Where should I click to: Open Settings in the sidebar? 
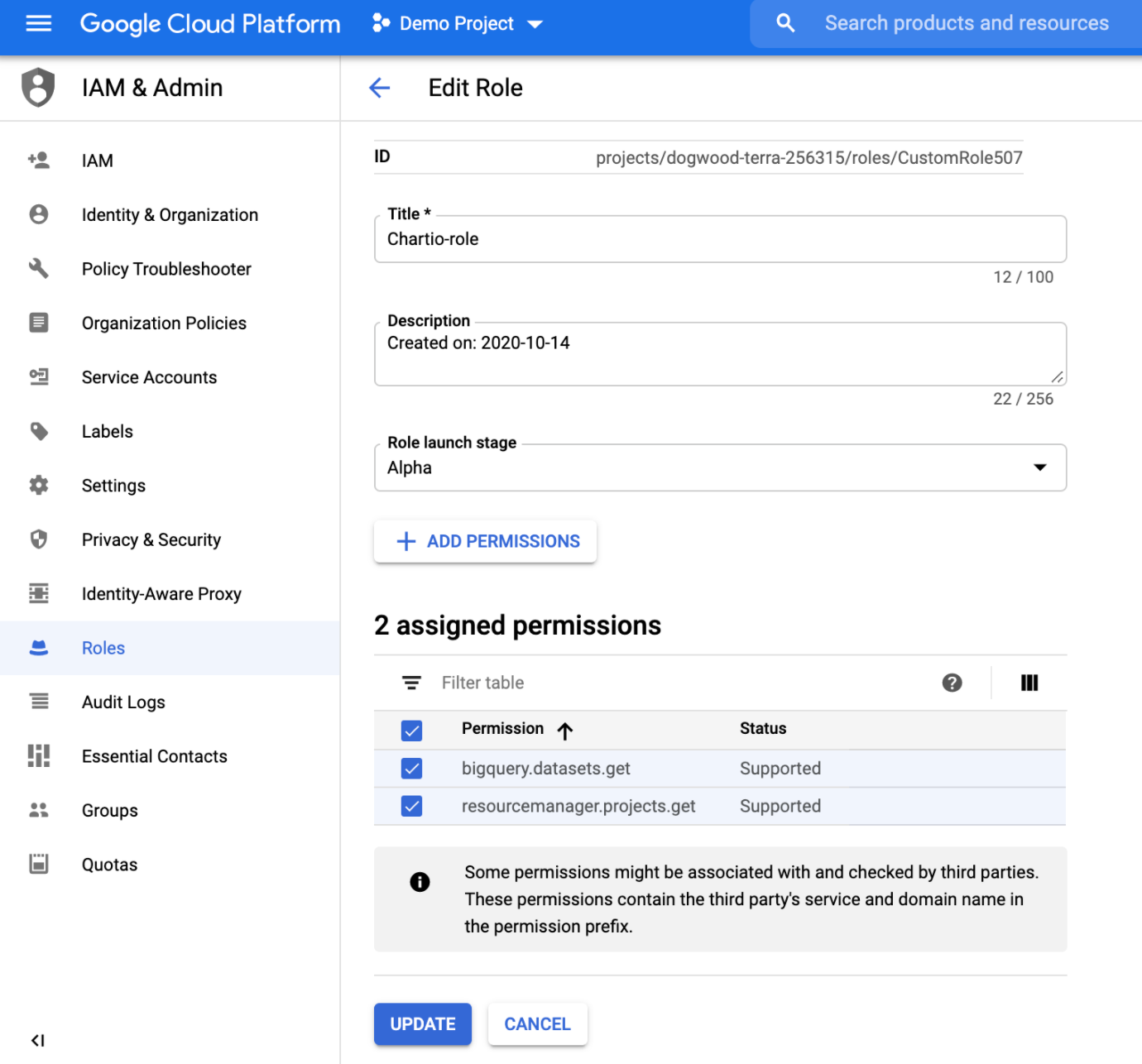[170, 485]
